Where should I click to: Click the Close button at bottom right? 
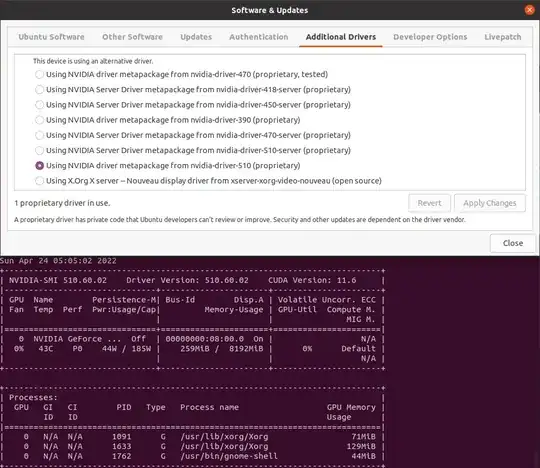[x=513, y=243]
